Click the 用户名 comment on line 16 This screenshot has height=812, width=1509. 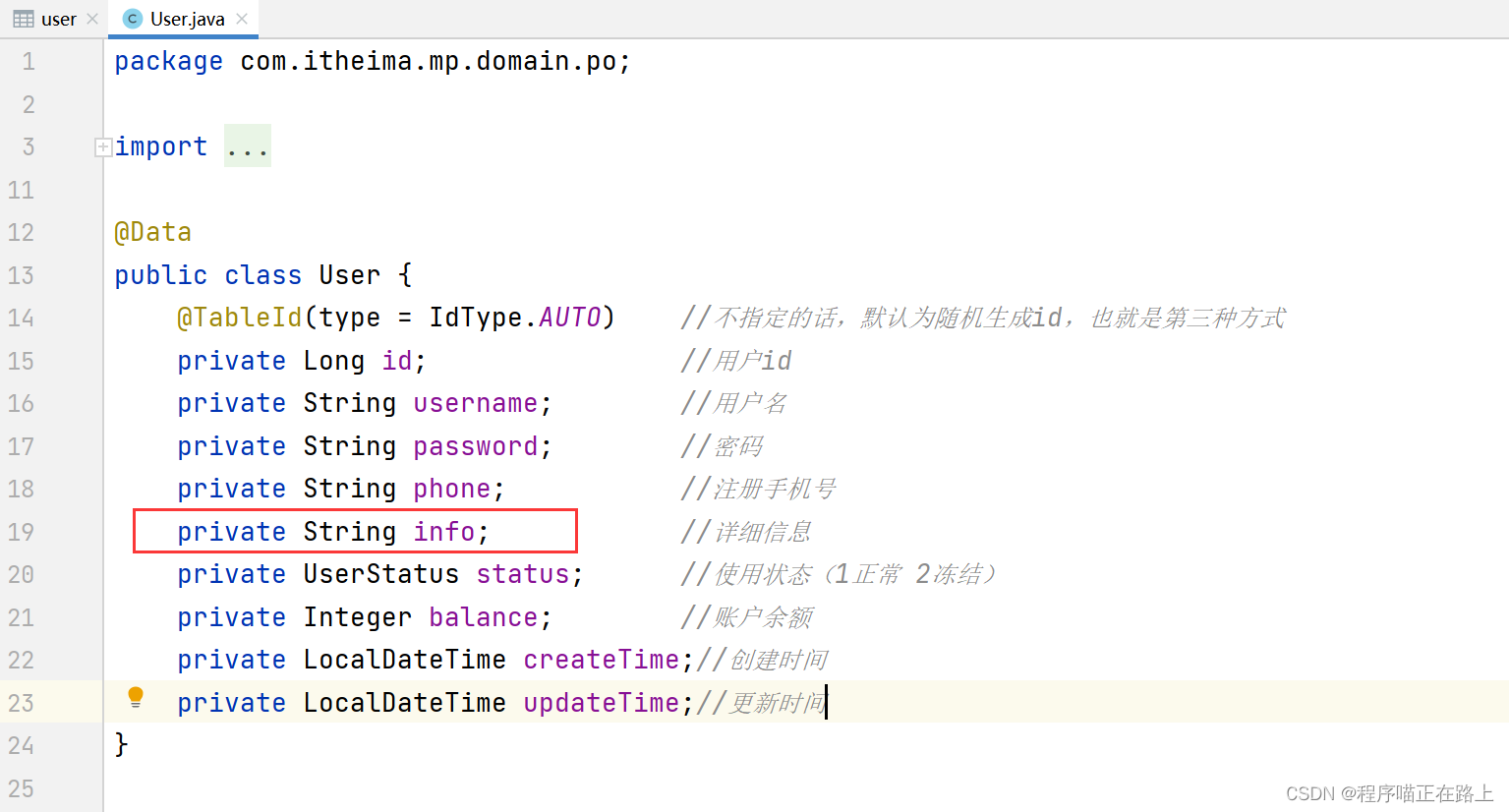point(733,403)
